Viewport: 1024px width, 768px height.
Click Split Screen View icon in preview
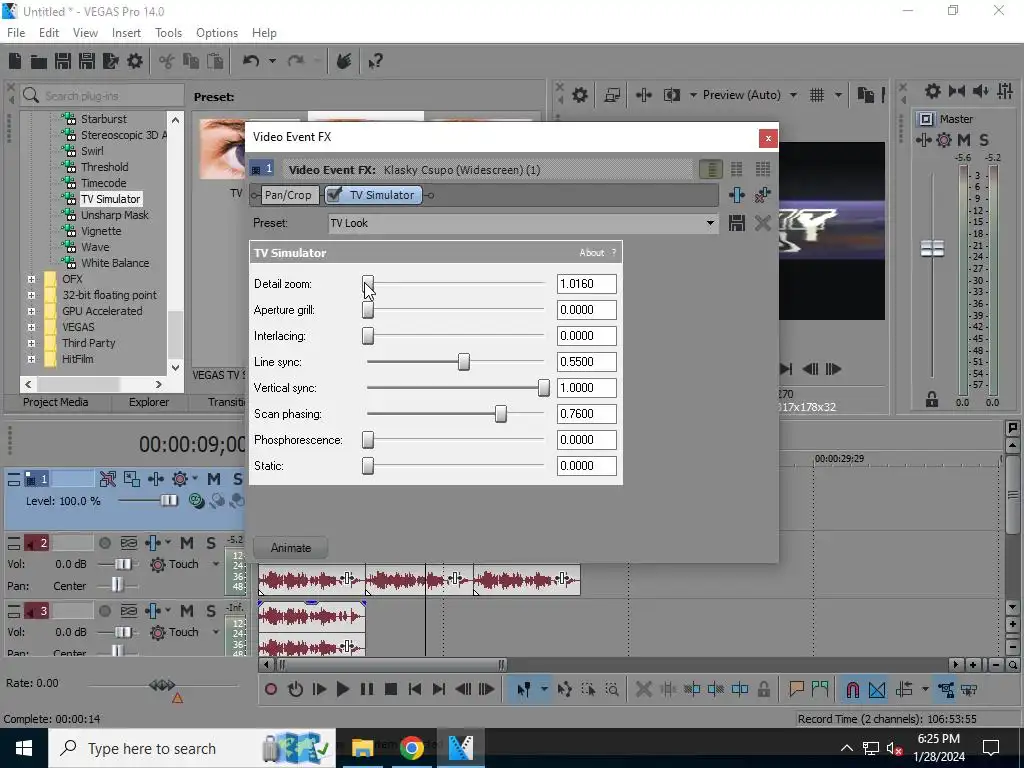pyautogui.click(x=672, y=95)
